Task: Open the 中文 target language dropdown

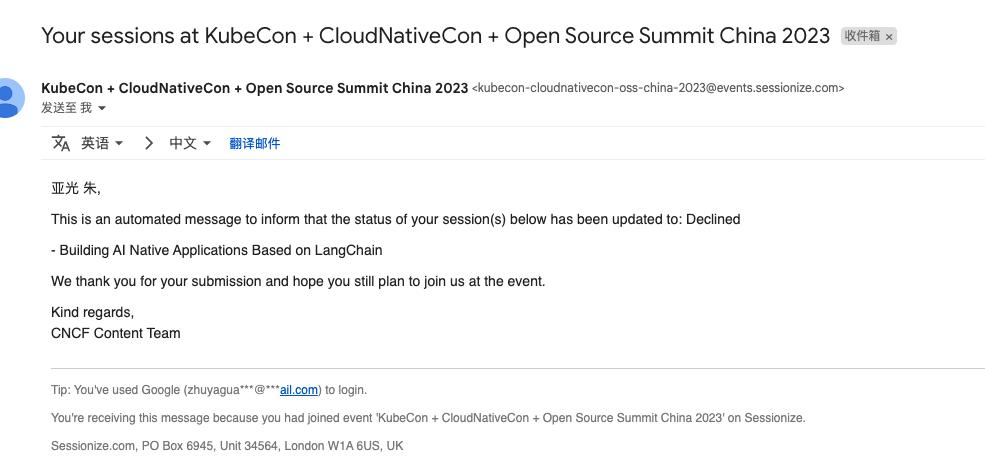Action: [x=190, y=143]
